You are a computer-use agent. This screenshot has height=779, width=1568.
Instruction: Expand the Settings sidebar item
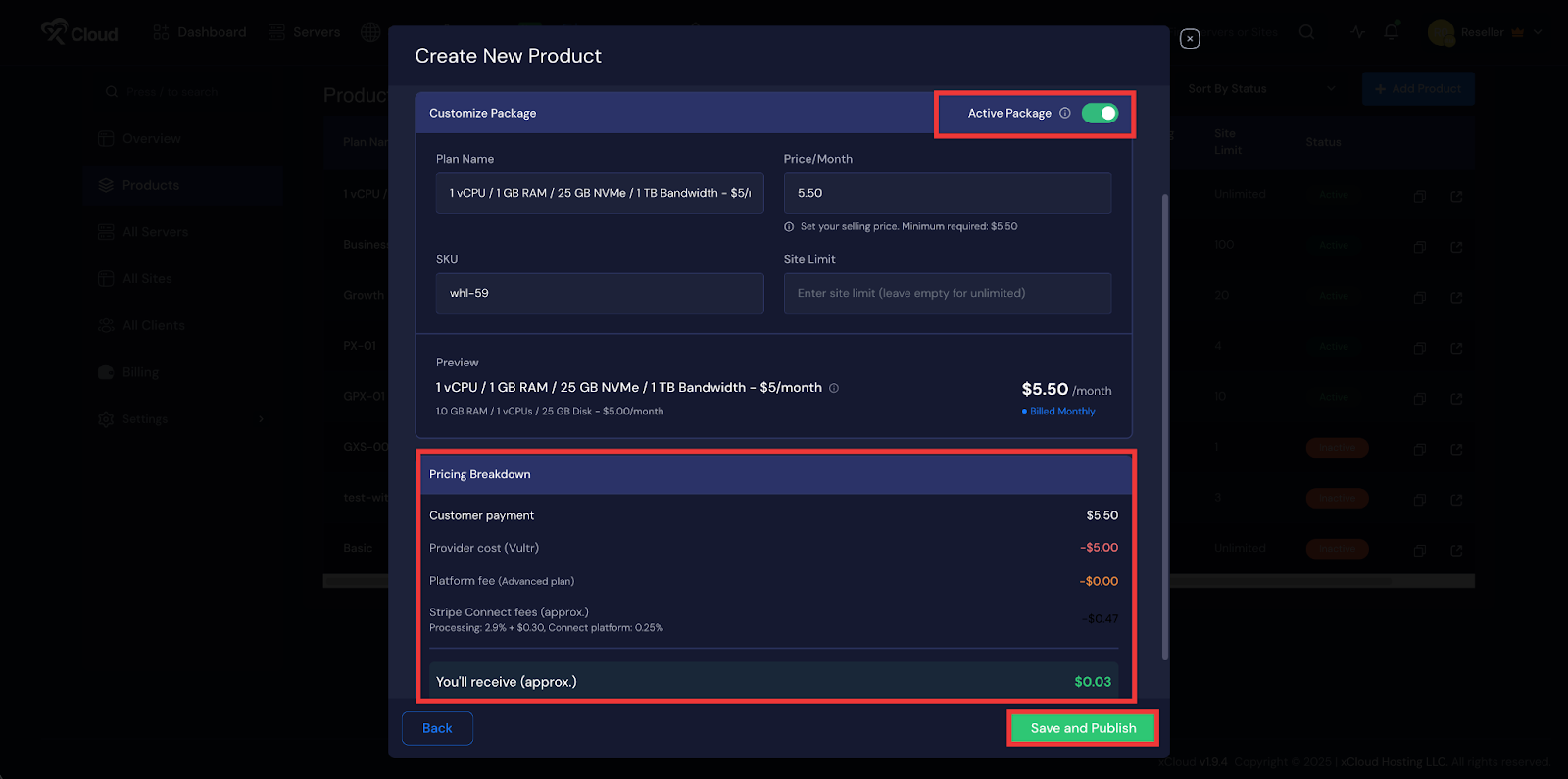click(181, 419)
